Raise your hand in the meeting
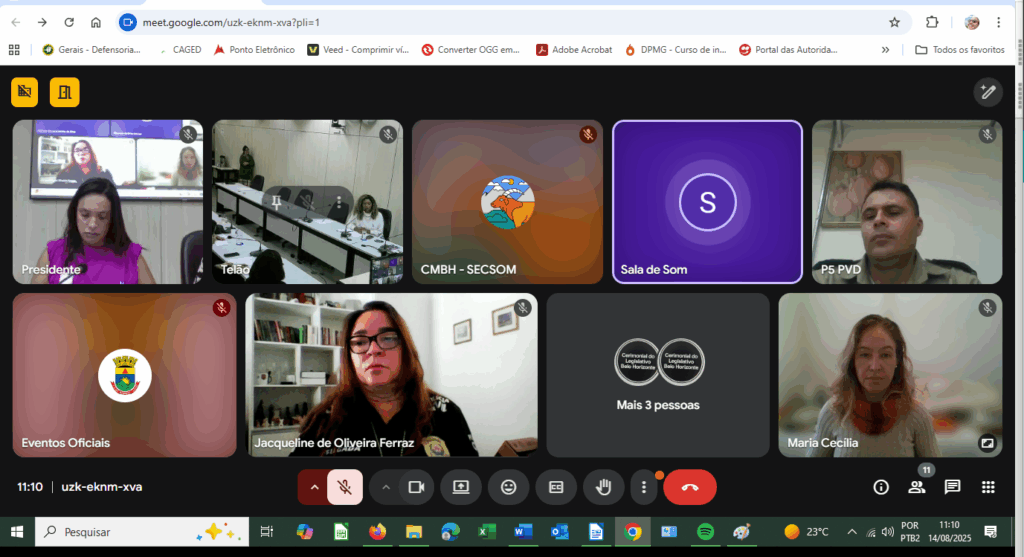1024x557 pixels. tap(603, 487)
